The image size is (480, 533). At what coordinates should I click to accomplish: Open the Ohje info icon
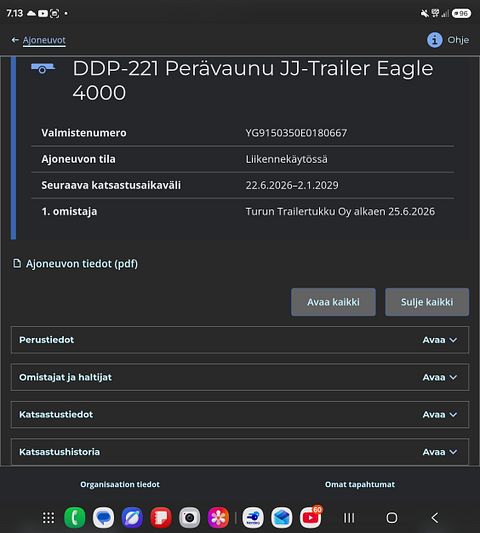(x=434, y=40)
